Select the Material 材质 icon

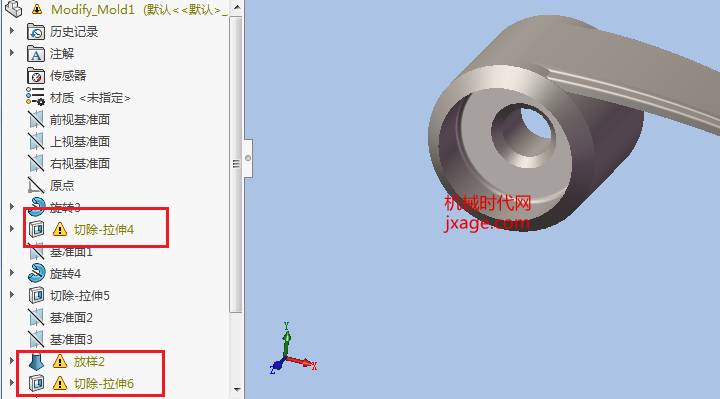35,97
